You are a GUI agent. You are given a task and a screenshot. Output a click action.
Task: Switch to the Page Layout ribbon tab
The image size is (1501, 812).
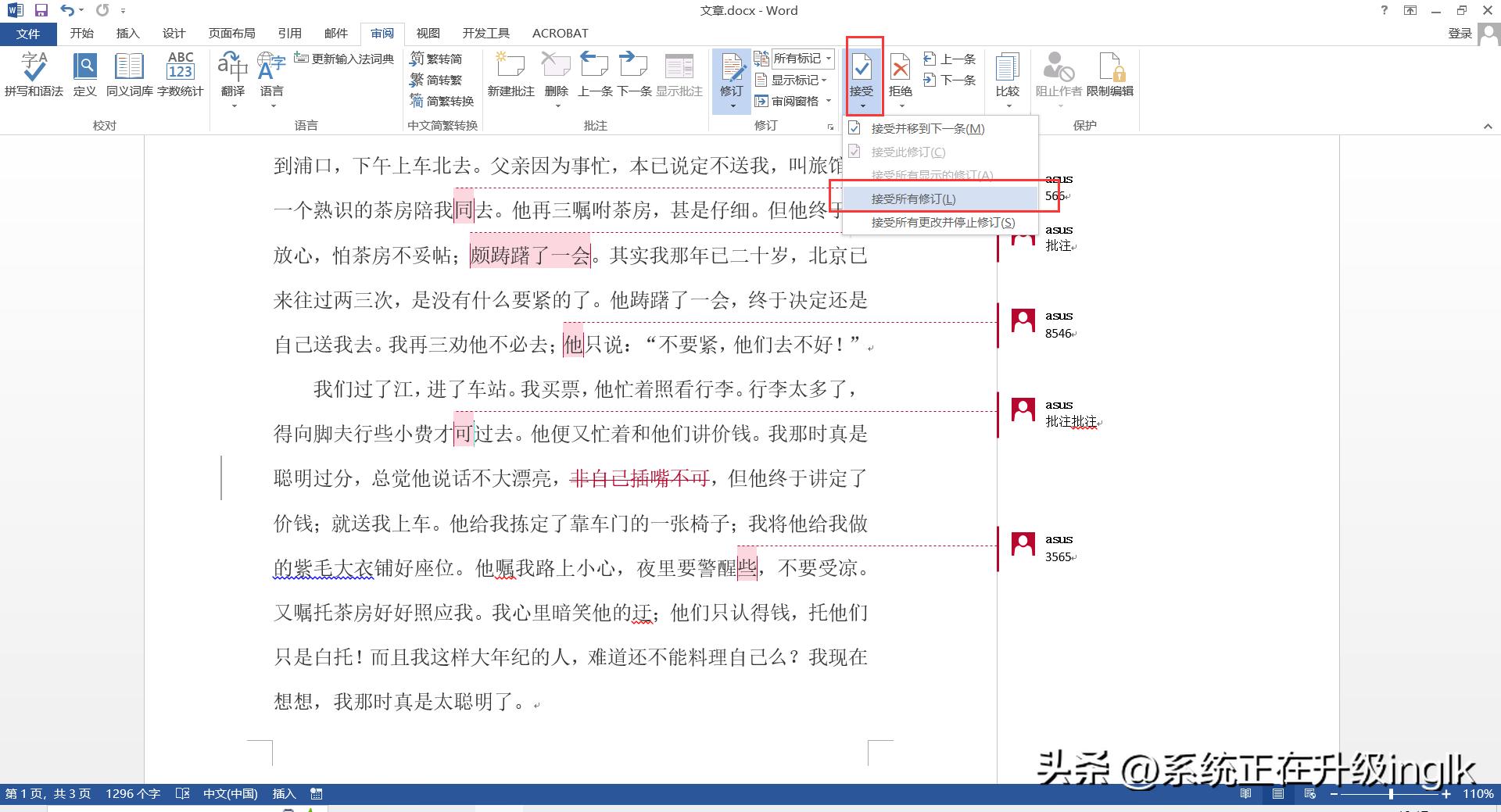231,33
